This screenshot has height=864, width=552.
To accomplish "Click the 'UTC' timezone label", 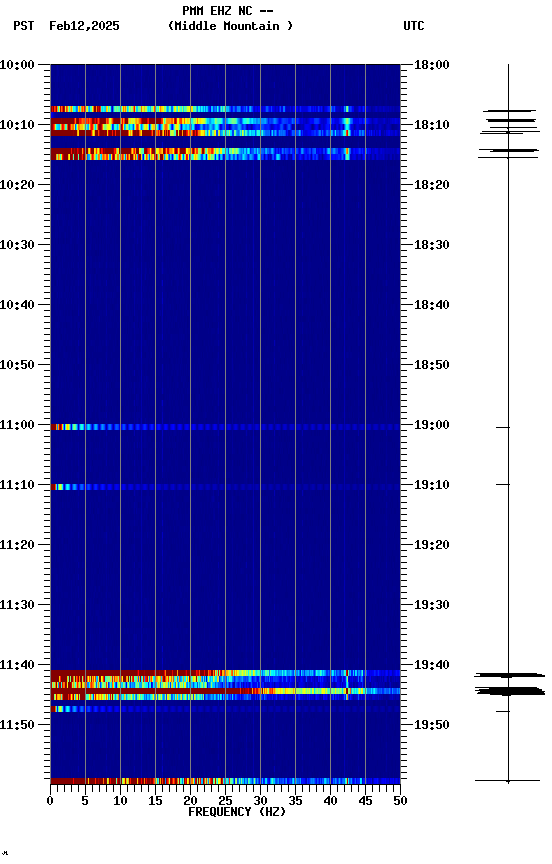I will [x=414, y=26].
